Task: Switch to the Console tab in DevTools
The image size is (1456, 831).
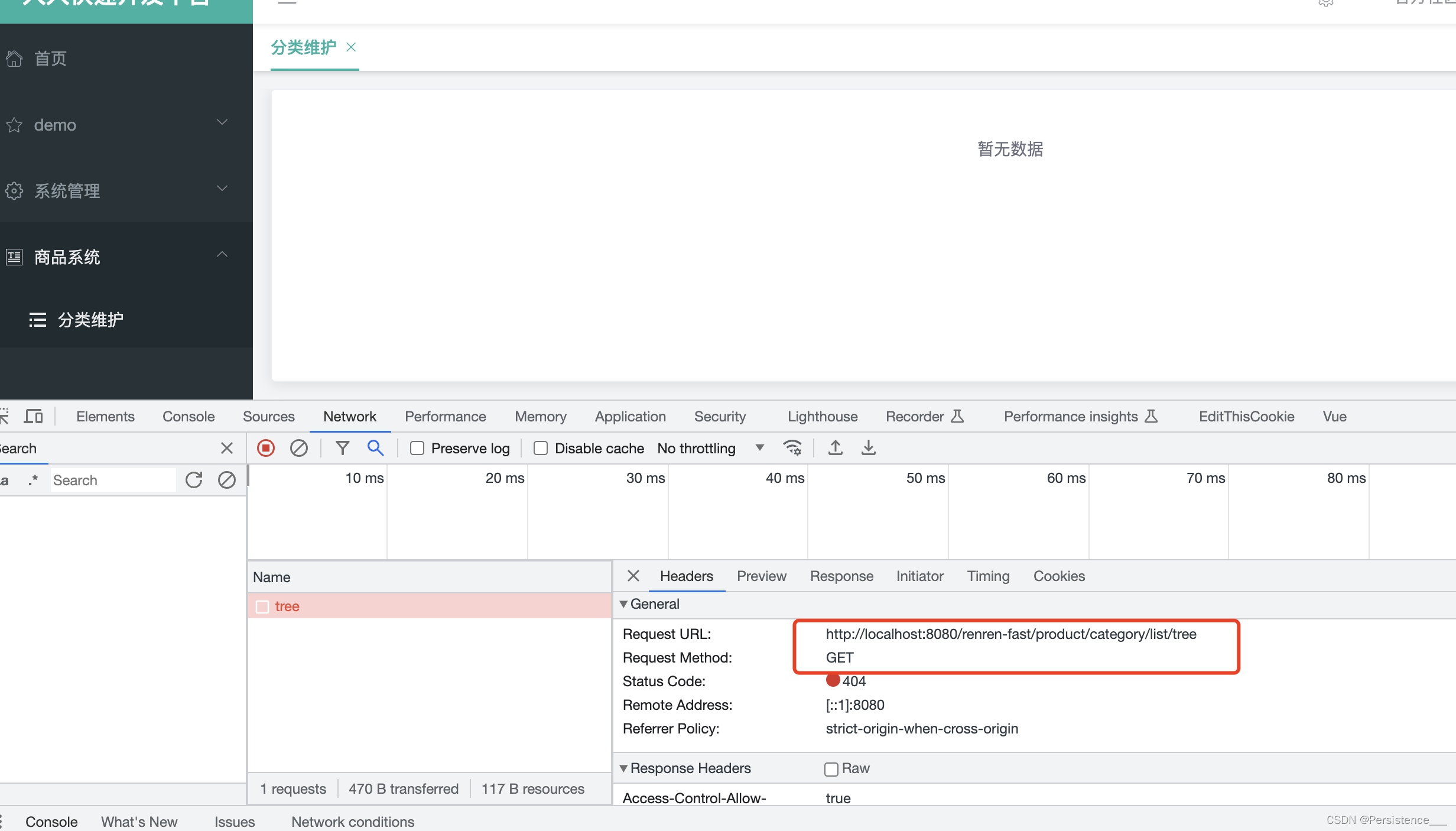Action: [x=188, y=416]
